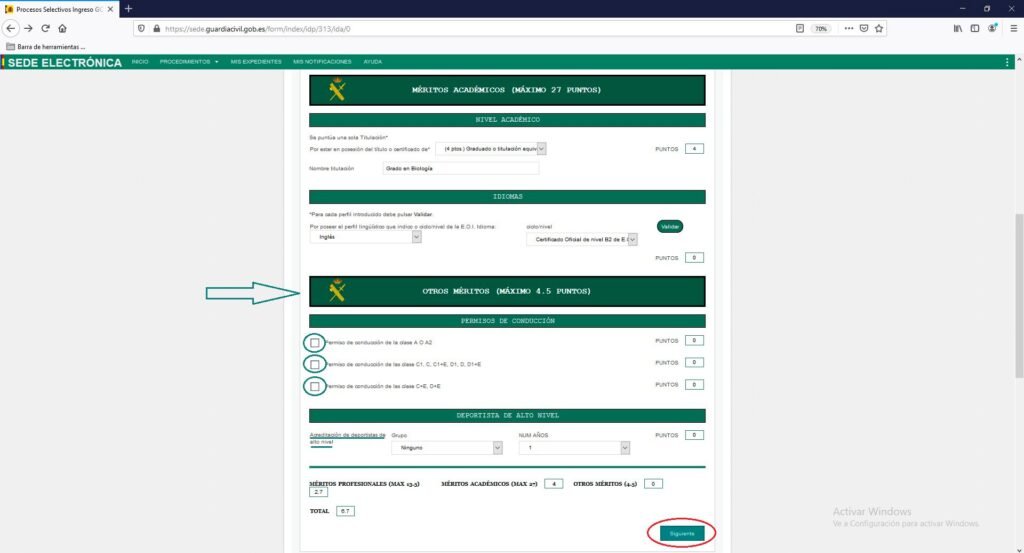Open page actions three-dot menu
Screen dimensions: 1024x553
click(x=848, y=29)
